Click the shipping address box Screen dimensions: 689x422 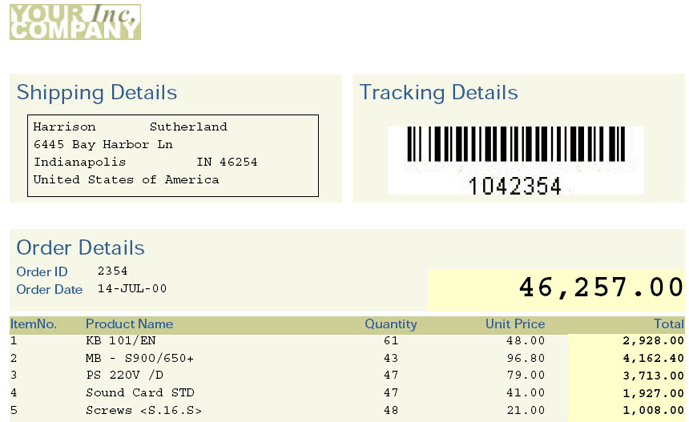pyautogui.click(x=173, y=156)
